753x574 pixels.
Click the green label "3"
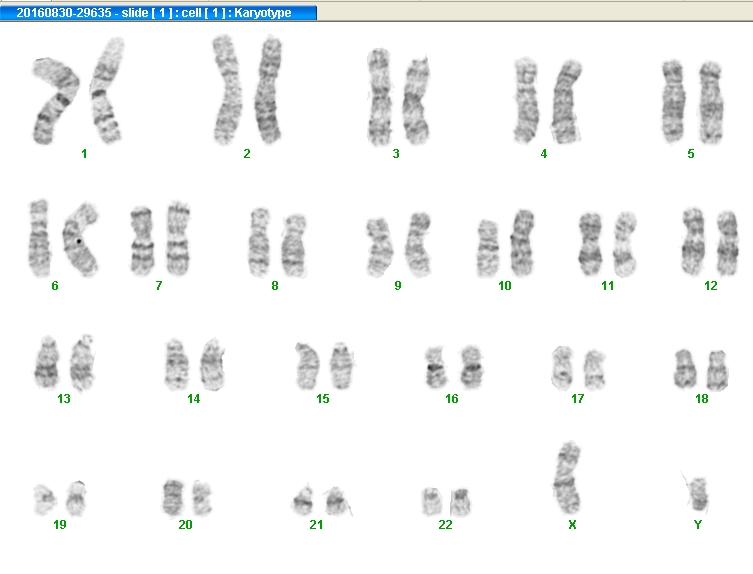coord(396,154)
